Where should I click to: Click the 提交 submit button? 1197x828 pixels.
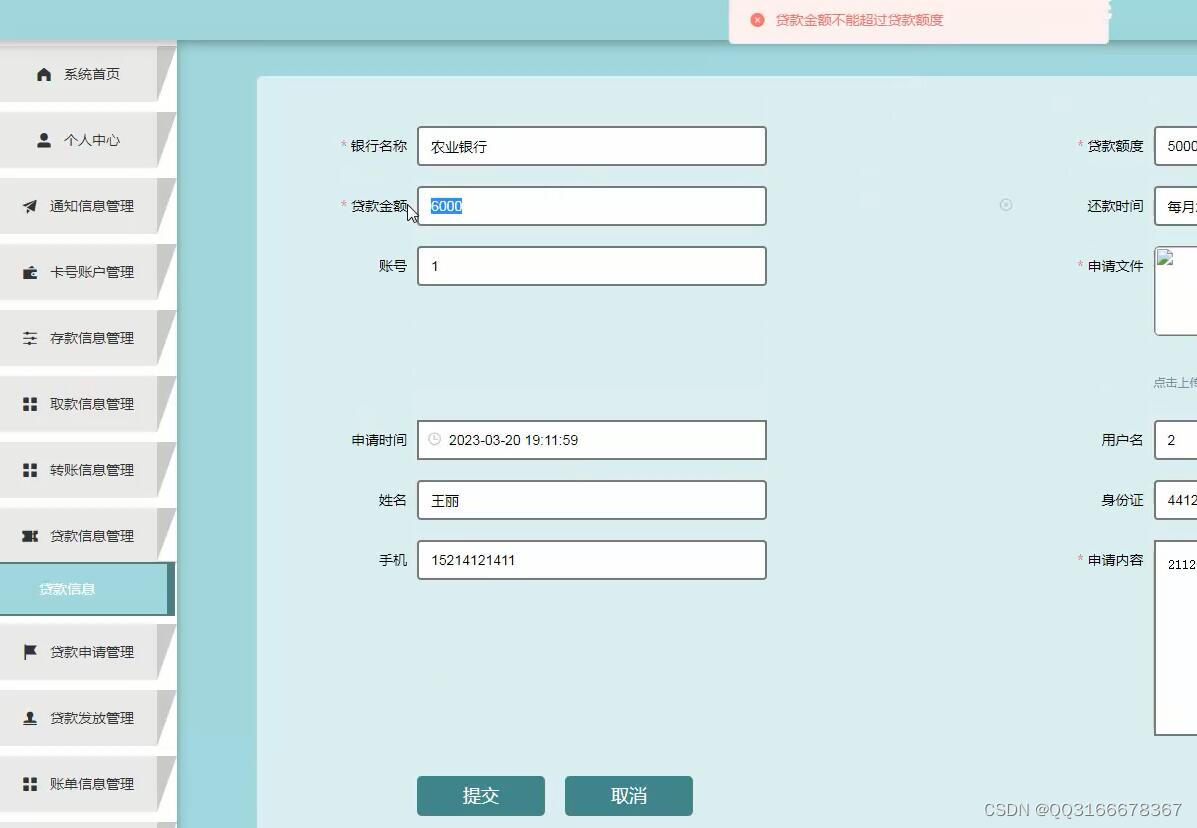coord(481,795)
